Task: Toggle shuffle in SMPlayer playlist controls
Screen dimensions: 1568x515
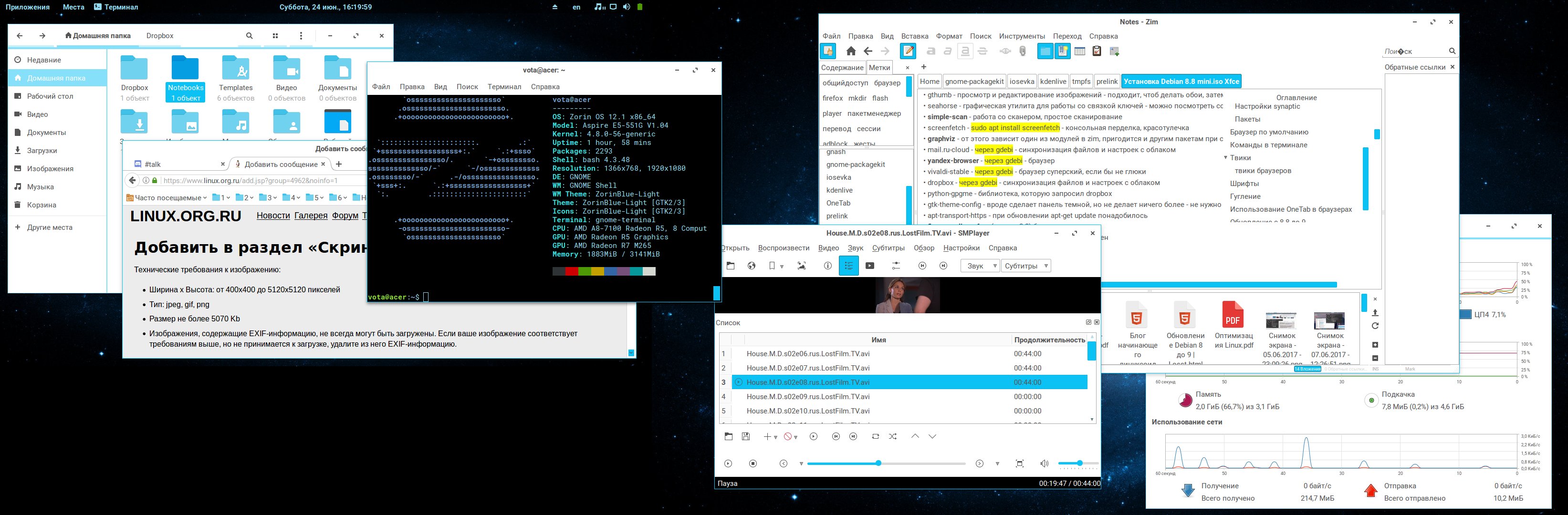Action: pyautogui.click(x=892, y=437)
